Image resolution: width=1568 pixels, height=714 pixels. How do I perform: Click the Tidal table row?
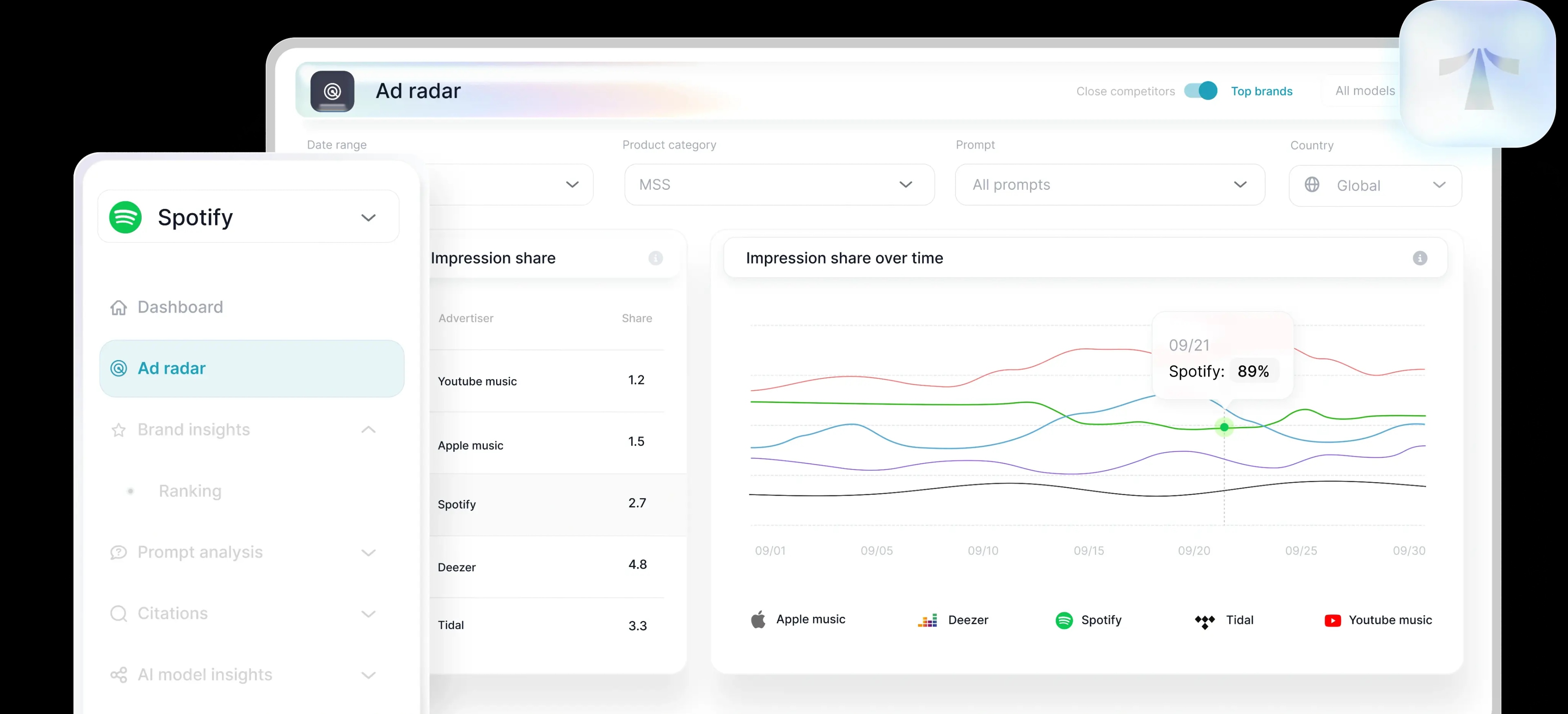(547, 626)
